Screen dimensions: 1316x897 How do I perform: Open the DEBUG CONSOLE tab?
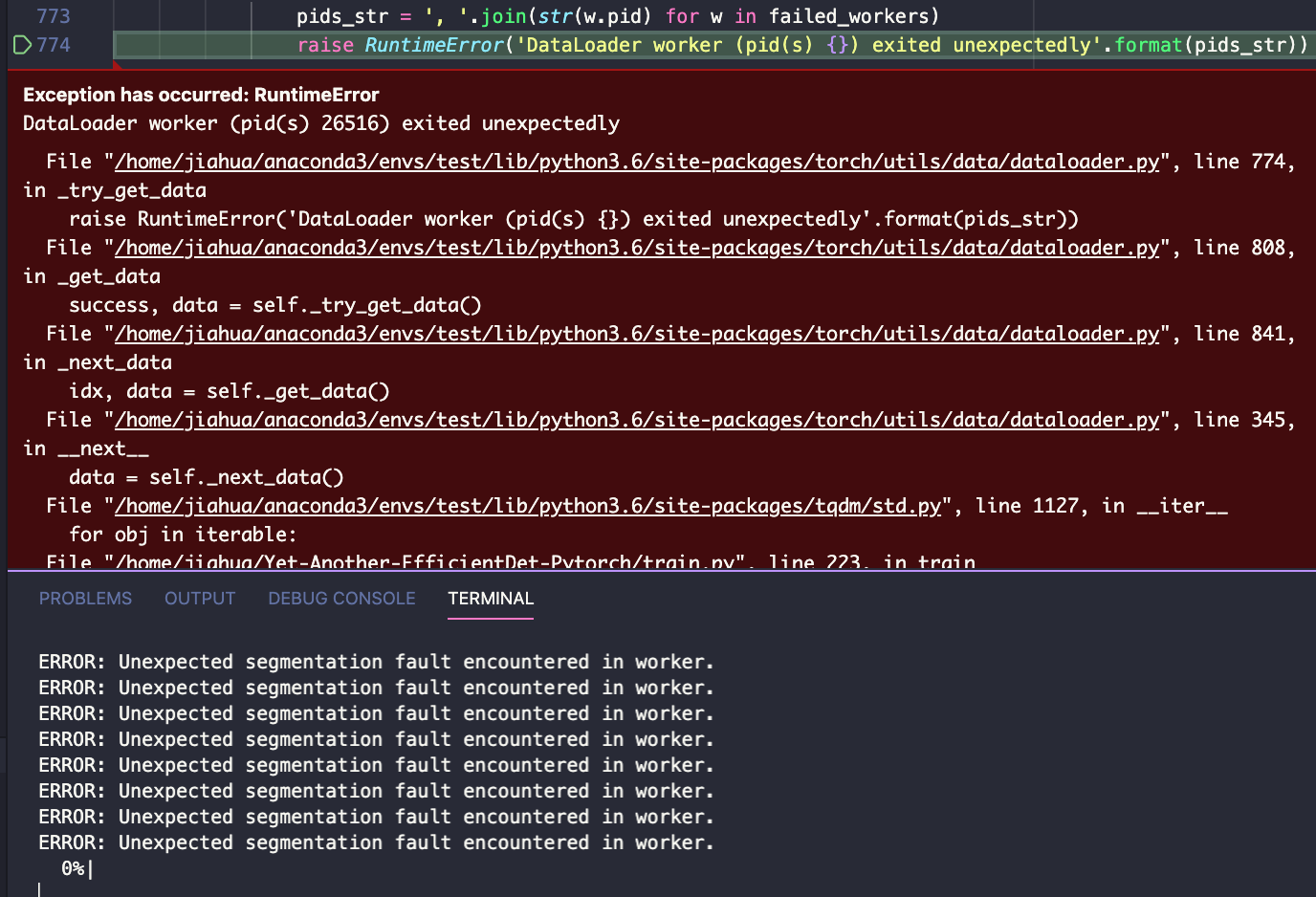pos(340,598)
